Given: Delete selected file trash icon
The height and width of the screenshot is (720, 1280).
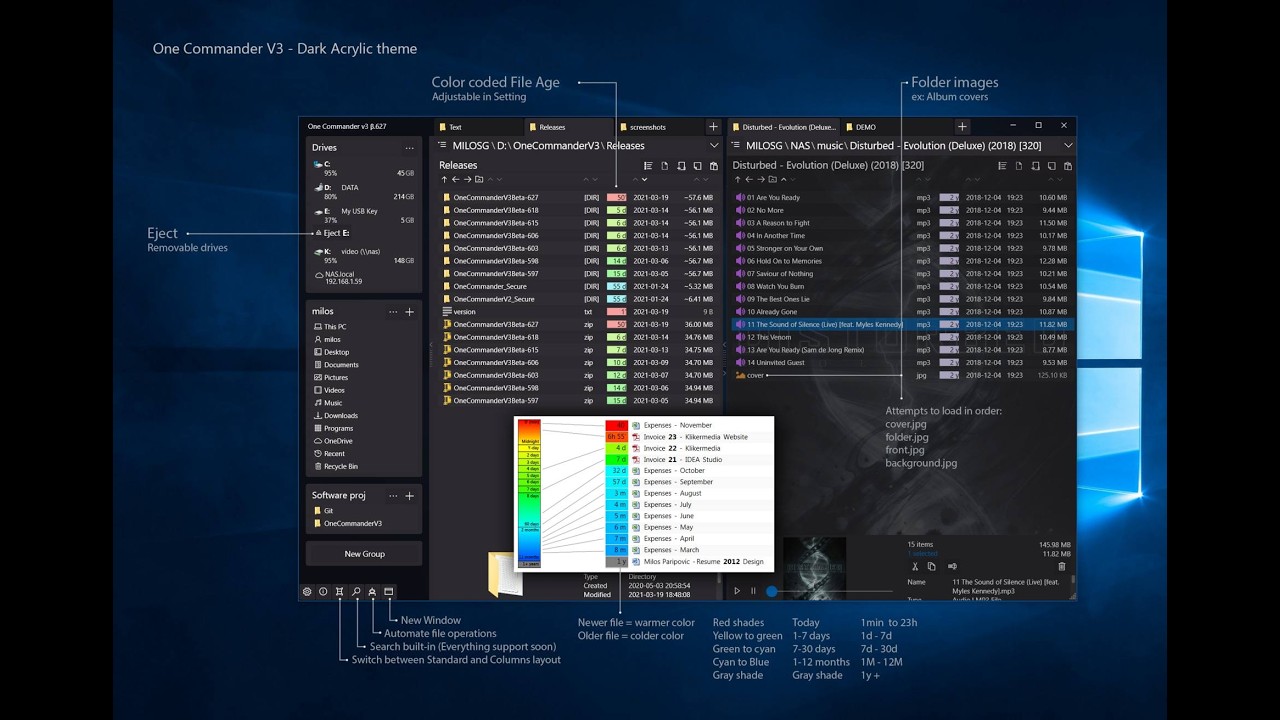Looking at the screenshot, I should [1062, 566].
